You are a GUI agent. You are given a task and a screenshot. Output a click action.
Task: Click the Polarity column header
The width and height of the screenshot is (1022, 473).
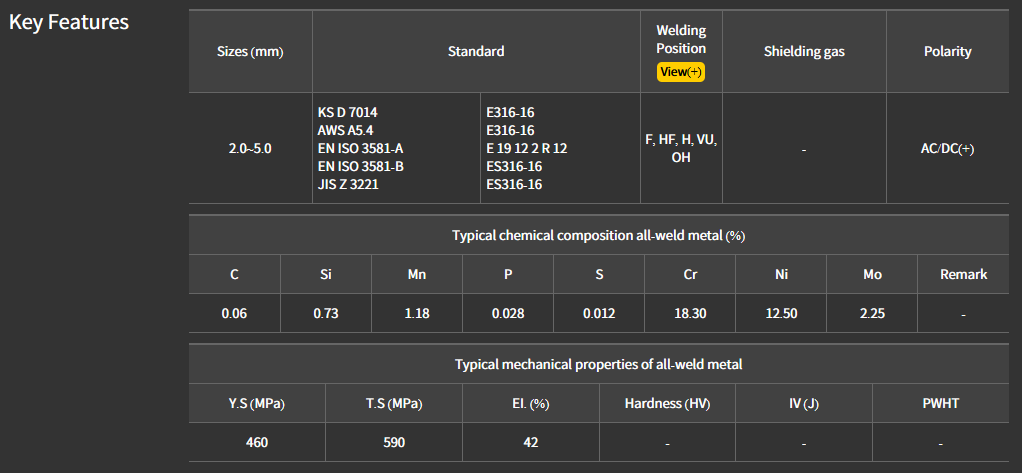[947, 52]
